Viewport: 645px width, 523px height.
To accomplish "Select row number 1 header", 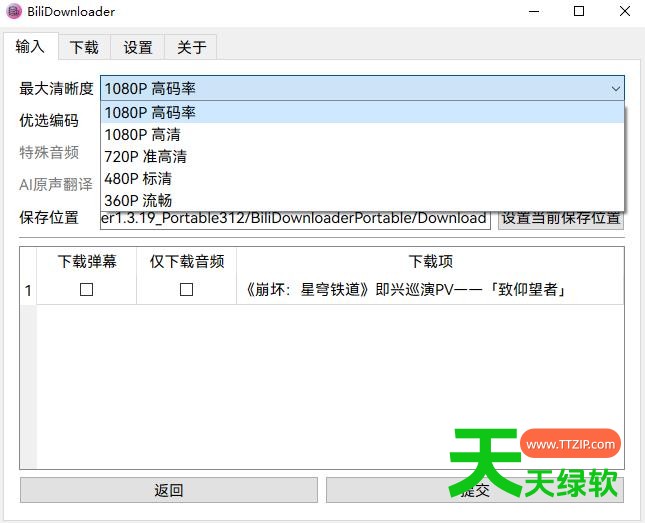I will [x=28, y=291].
